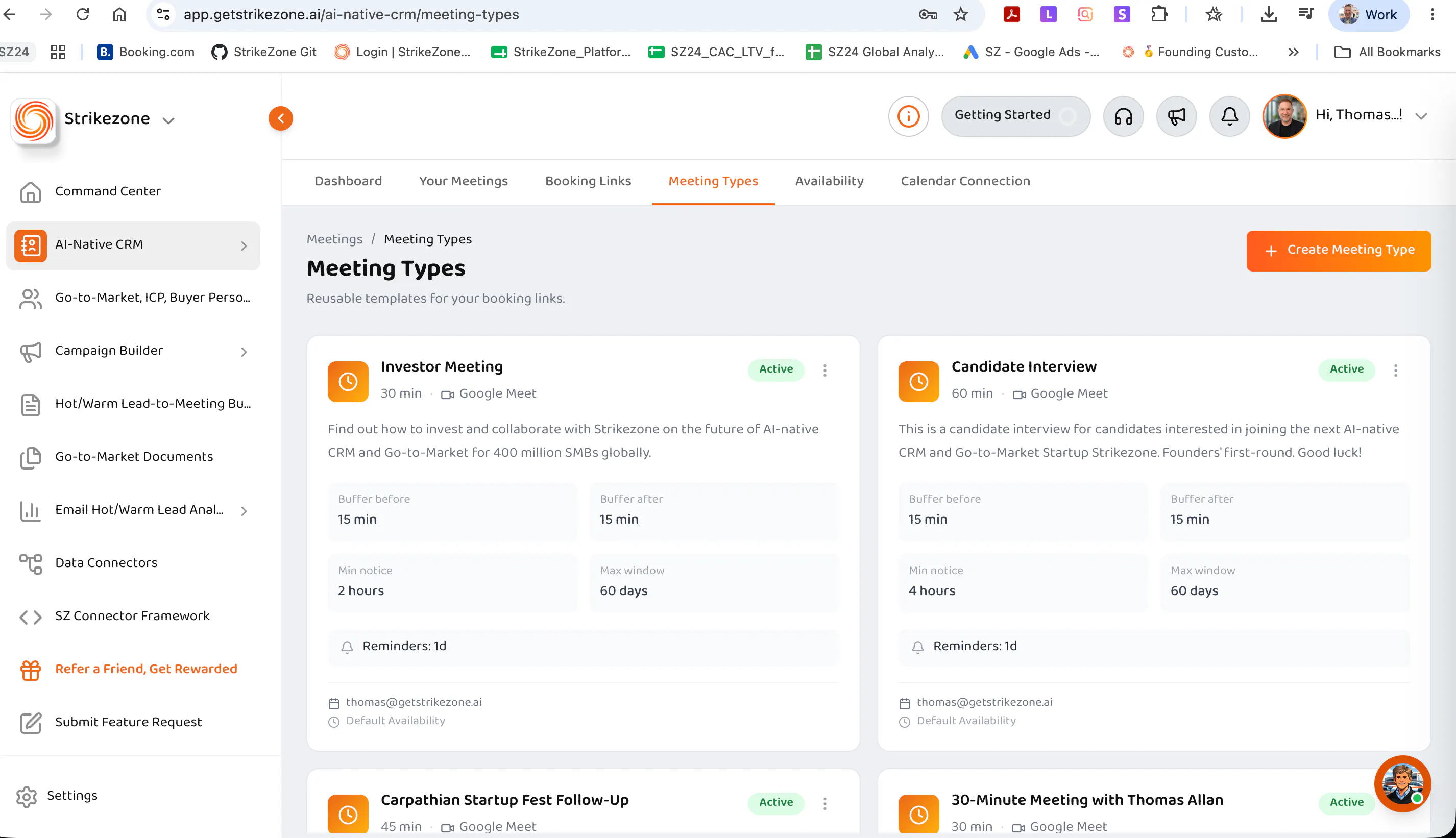Screen dimensions: 1456x838
Task: Click the Investor Meeting clock icon
Action: pos(348,382)
